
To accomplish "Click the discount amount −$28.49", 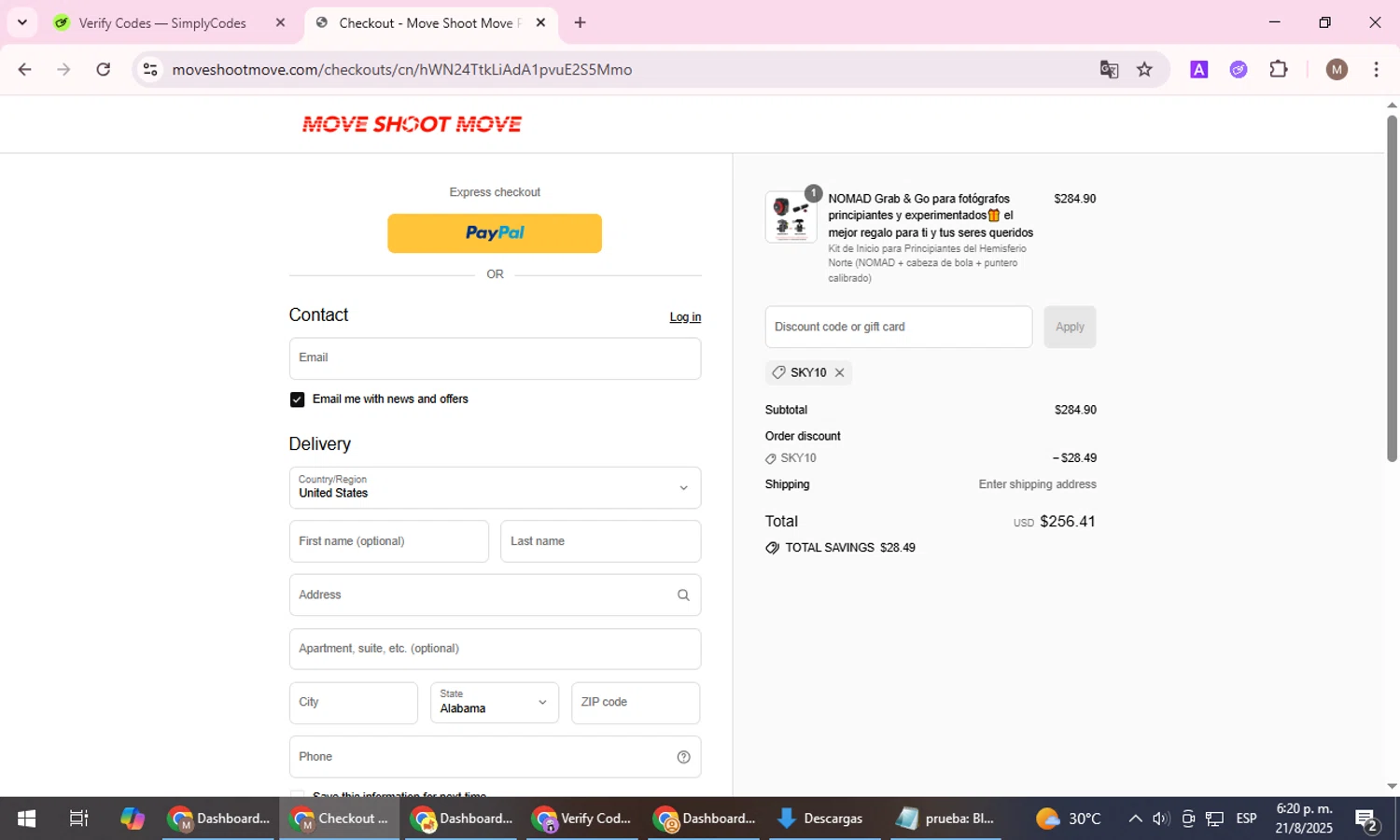I will tap(1074, 458).
